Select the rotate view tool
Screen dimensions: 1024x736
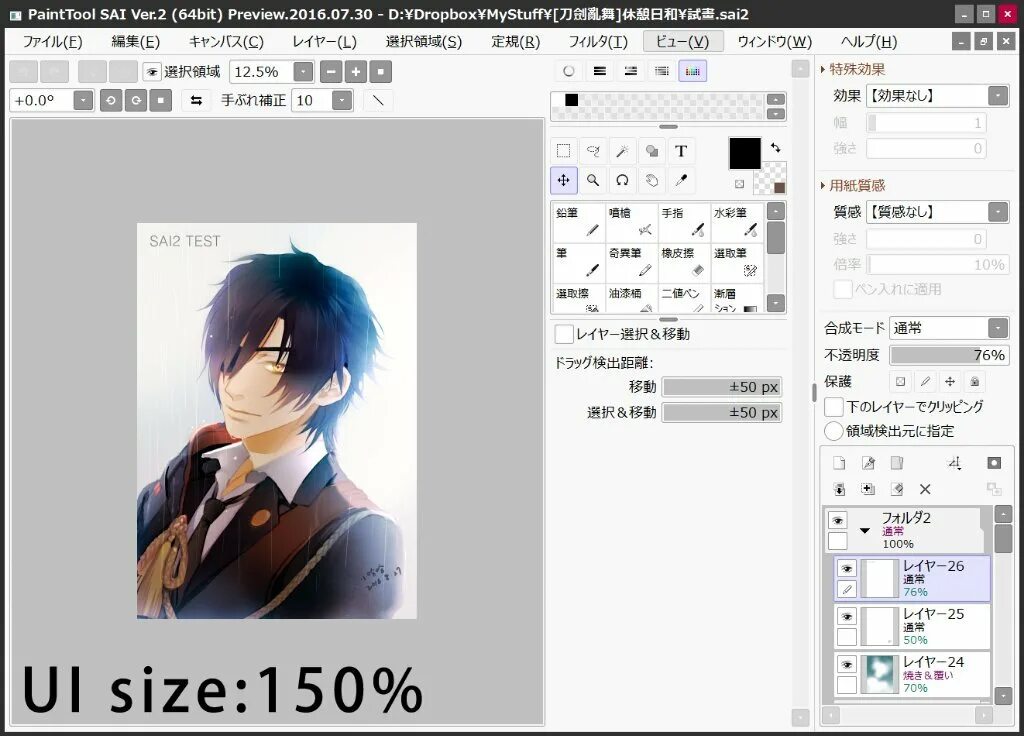(x=622, y=180)
